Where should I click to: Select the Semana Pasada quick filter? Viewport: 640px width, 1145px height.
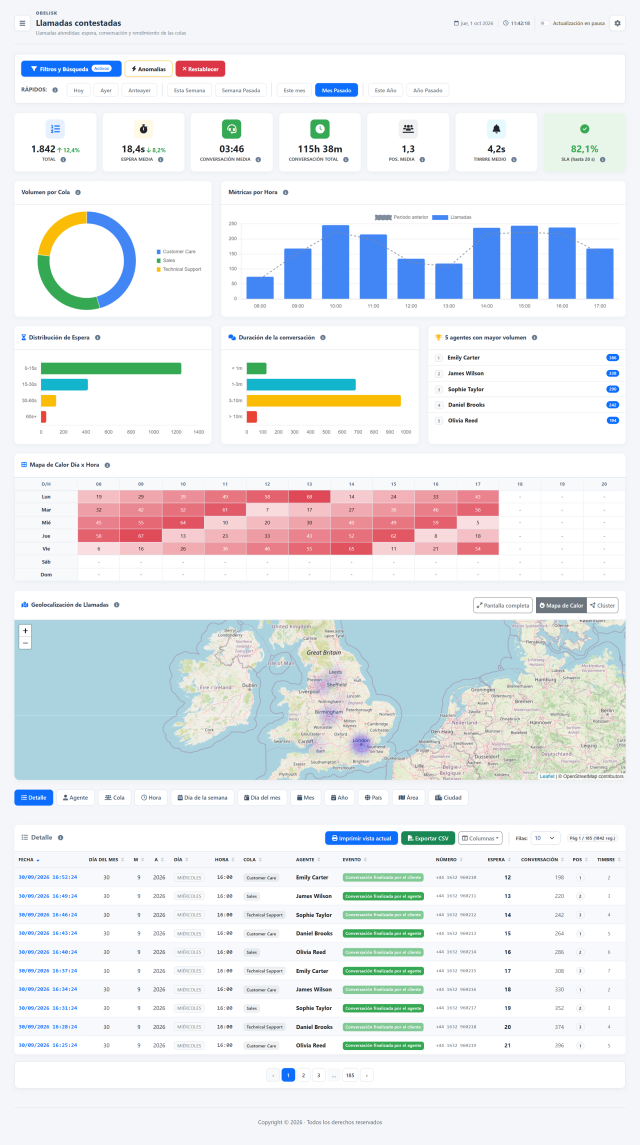241,90
